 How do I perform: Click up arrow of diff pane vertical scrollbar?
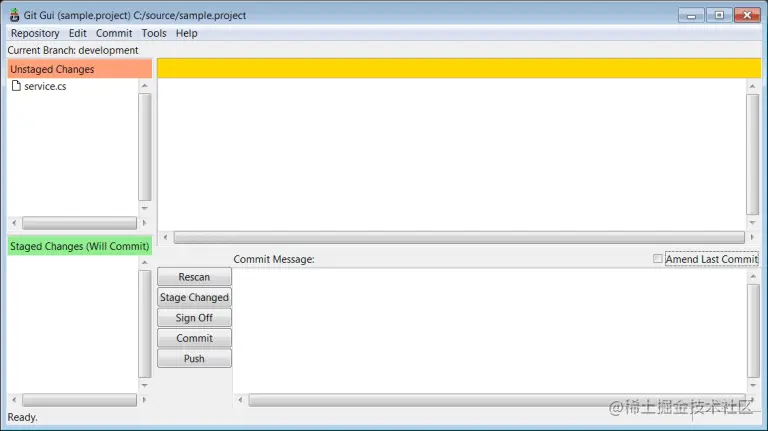753,86
